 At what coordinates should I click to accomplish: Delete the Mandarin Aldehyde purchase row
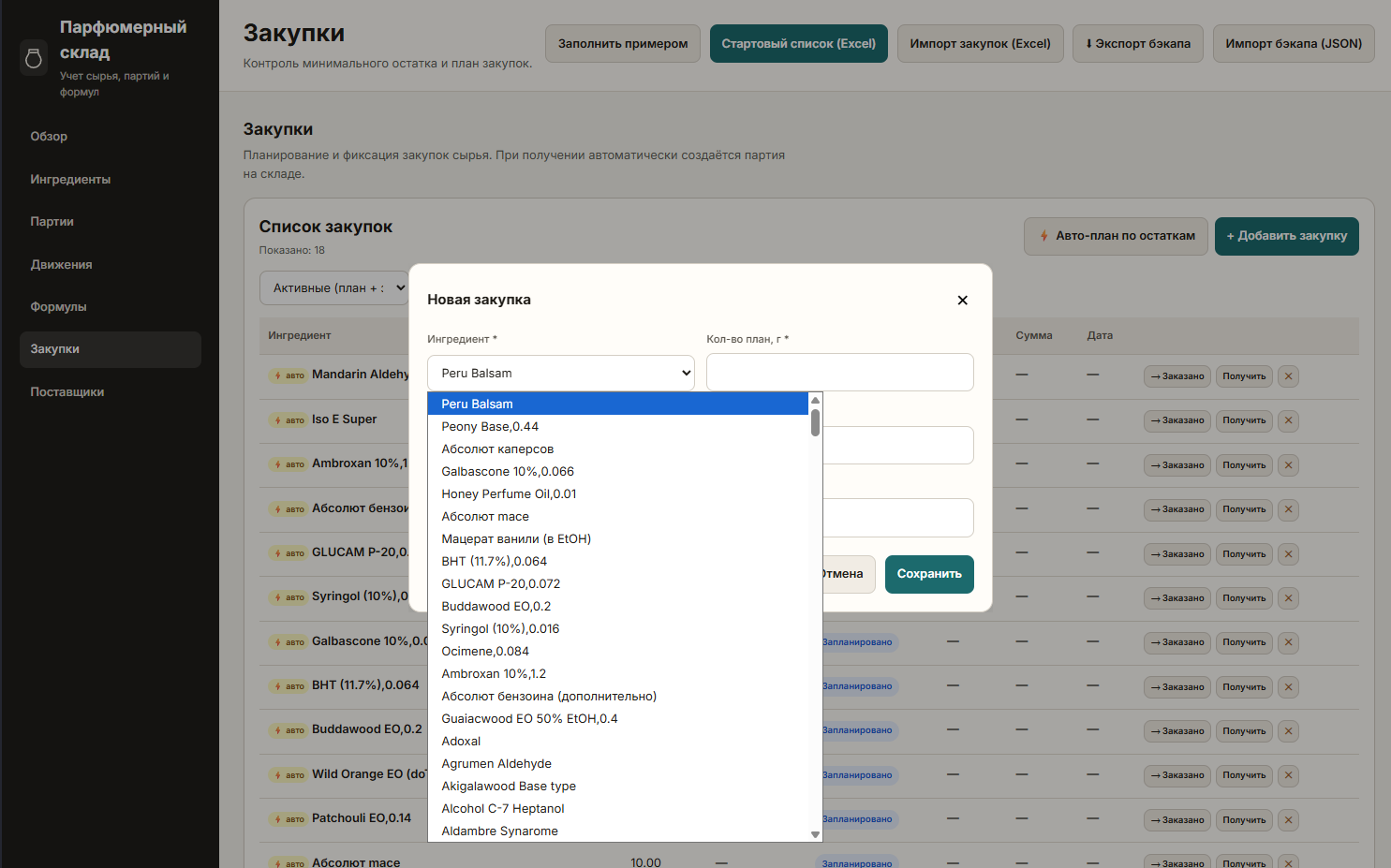1288,376
